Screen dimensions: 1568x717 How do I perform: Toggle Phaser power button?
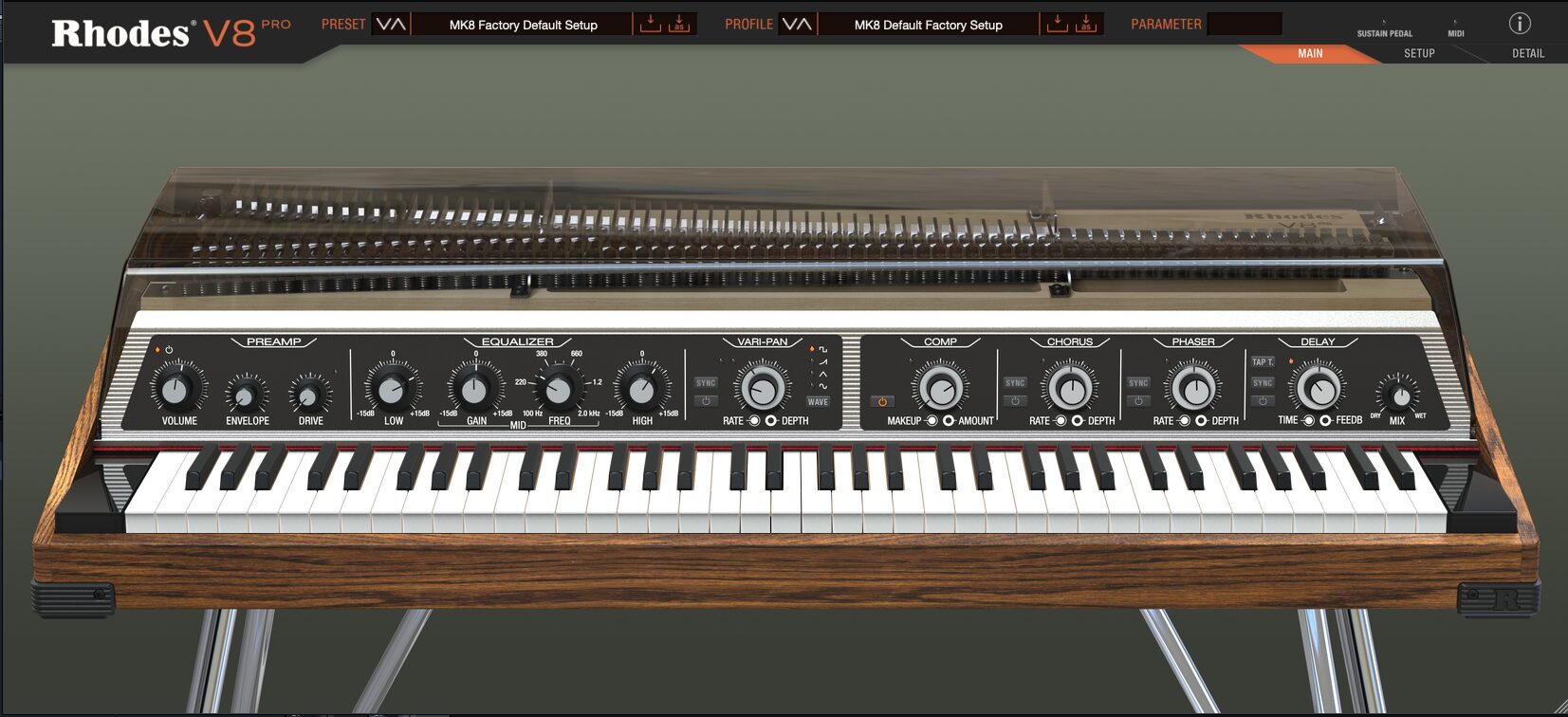point(1138,401)
